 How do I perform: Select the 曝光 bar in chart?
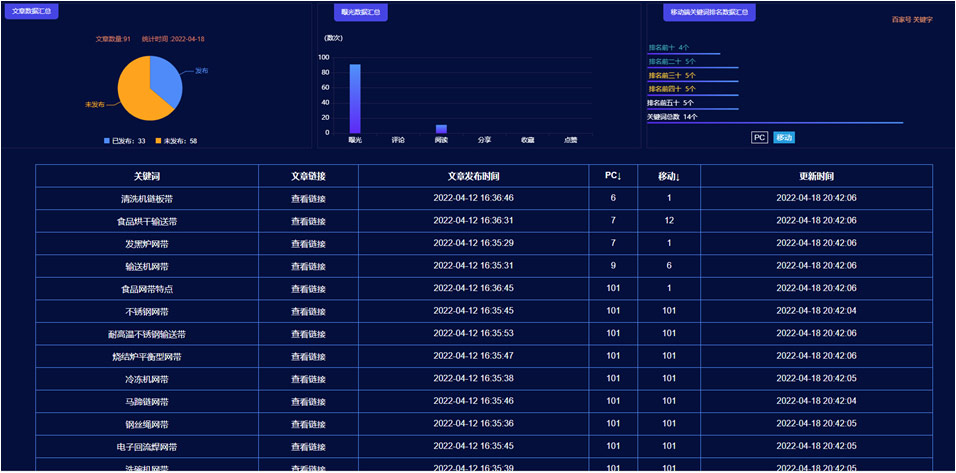point(355,98)
